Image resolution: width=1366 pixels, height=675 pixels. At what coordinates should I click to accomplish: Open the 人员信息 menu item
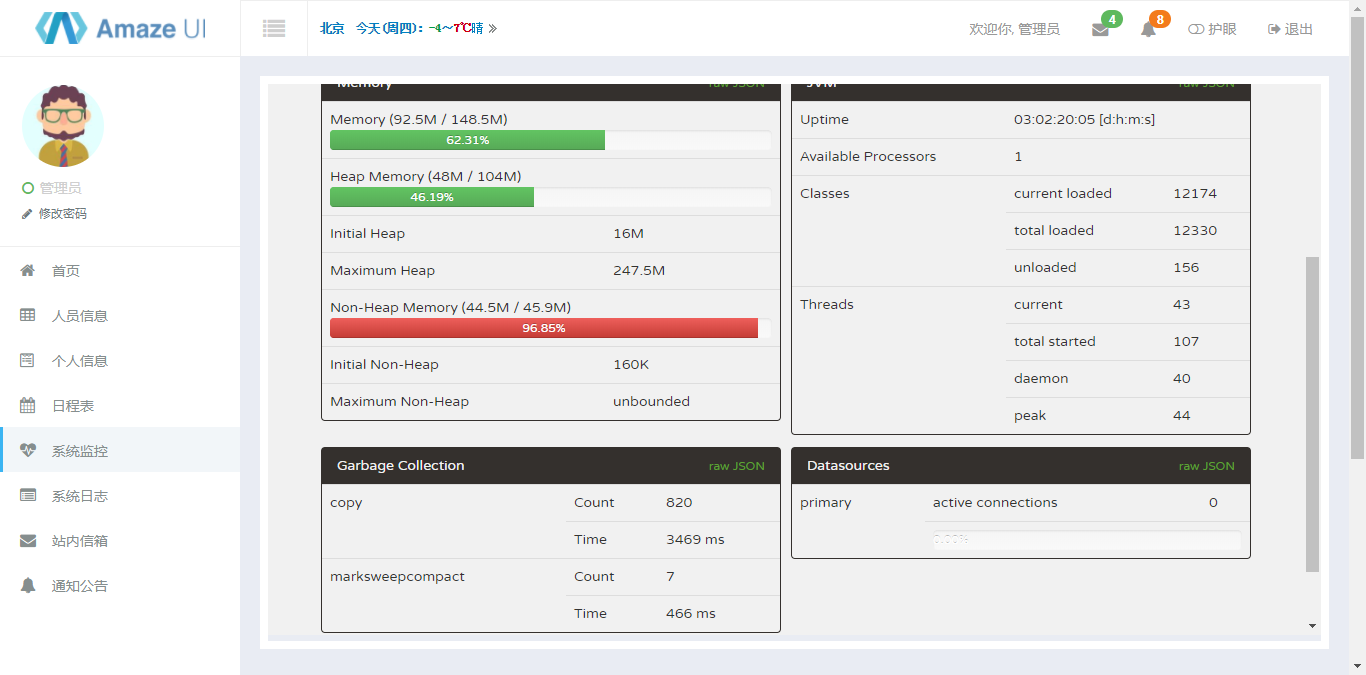(x=79, y=316)
